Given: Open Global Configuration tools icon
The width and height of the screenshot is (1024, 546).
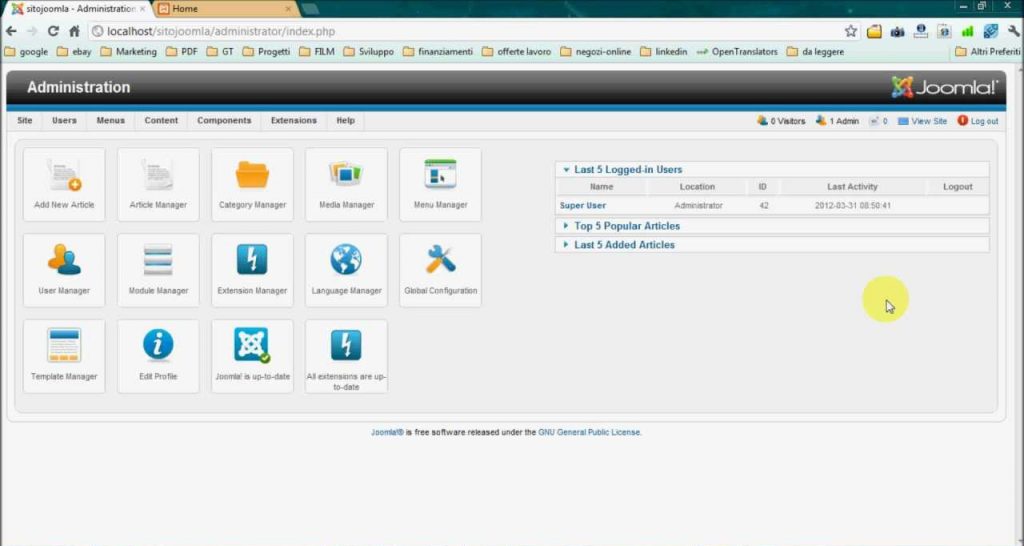Looking at the screenshot, I should tap(440, 270).
